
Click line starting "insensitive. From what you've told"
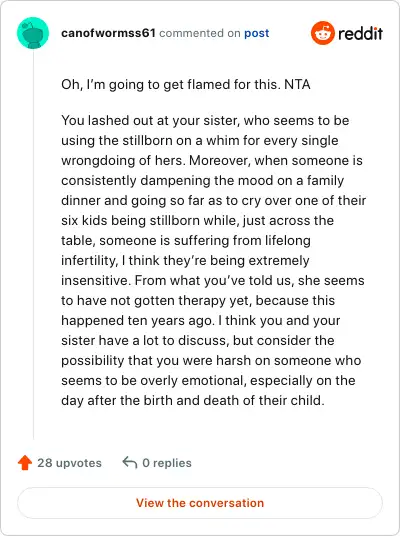[x=213, y=280]
